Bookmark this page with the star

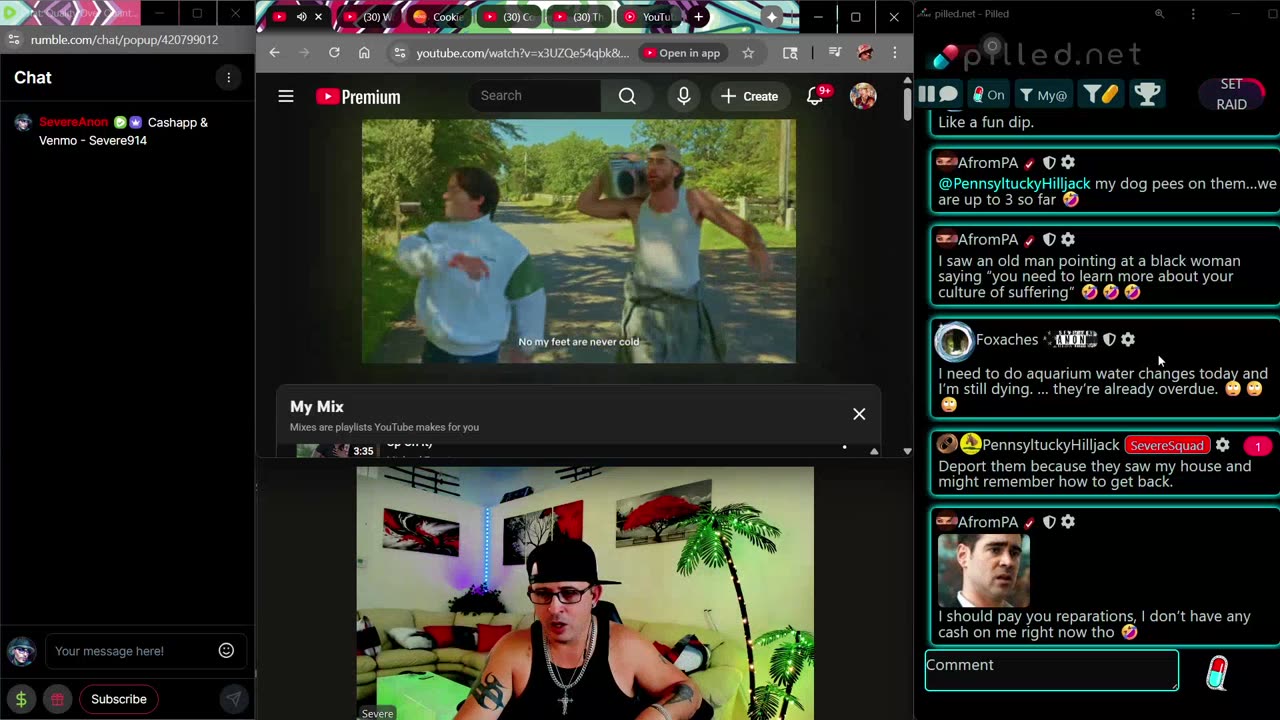pos(748,53)
